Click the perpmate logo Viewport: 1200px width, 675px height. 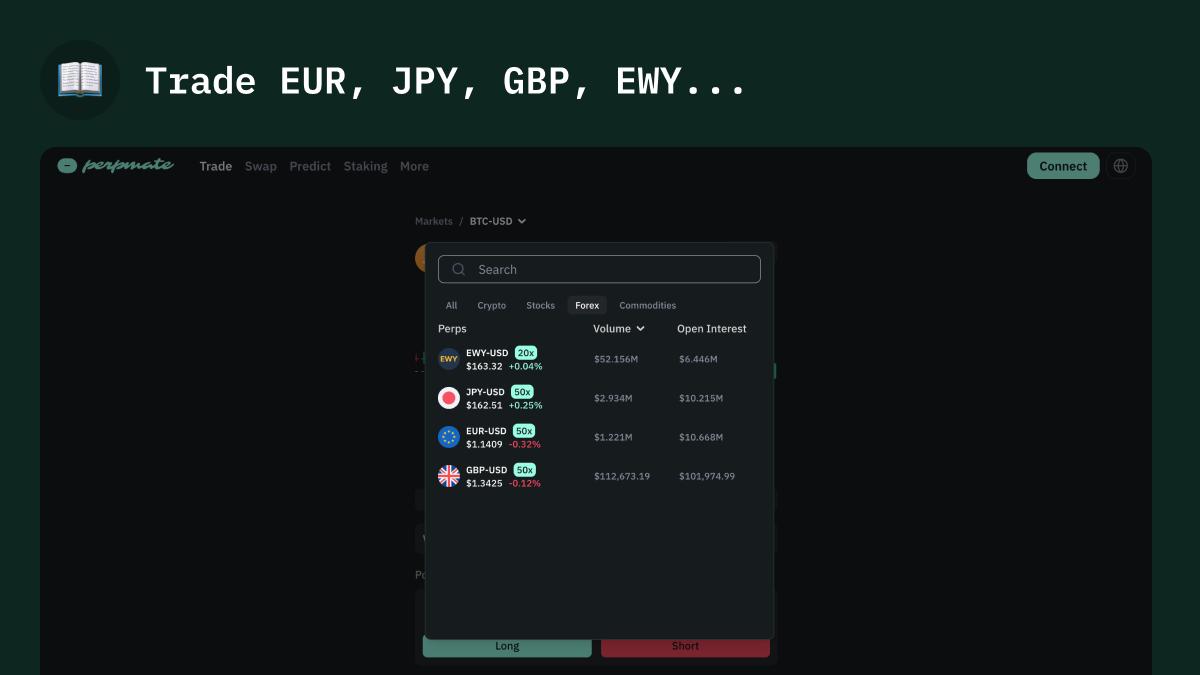[x=115, y=166]
